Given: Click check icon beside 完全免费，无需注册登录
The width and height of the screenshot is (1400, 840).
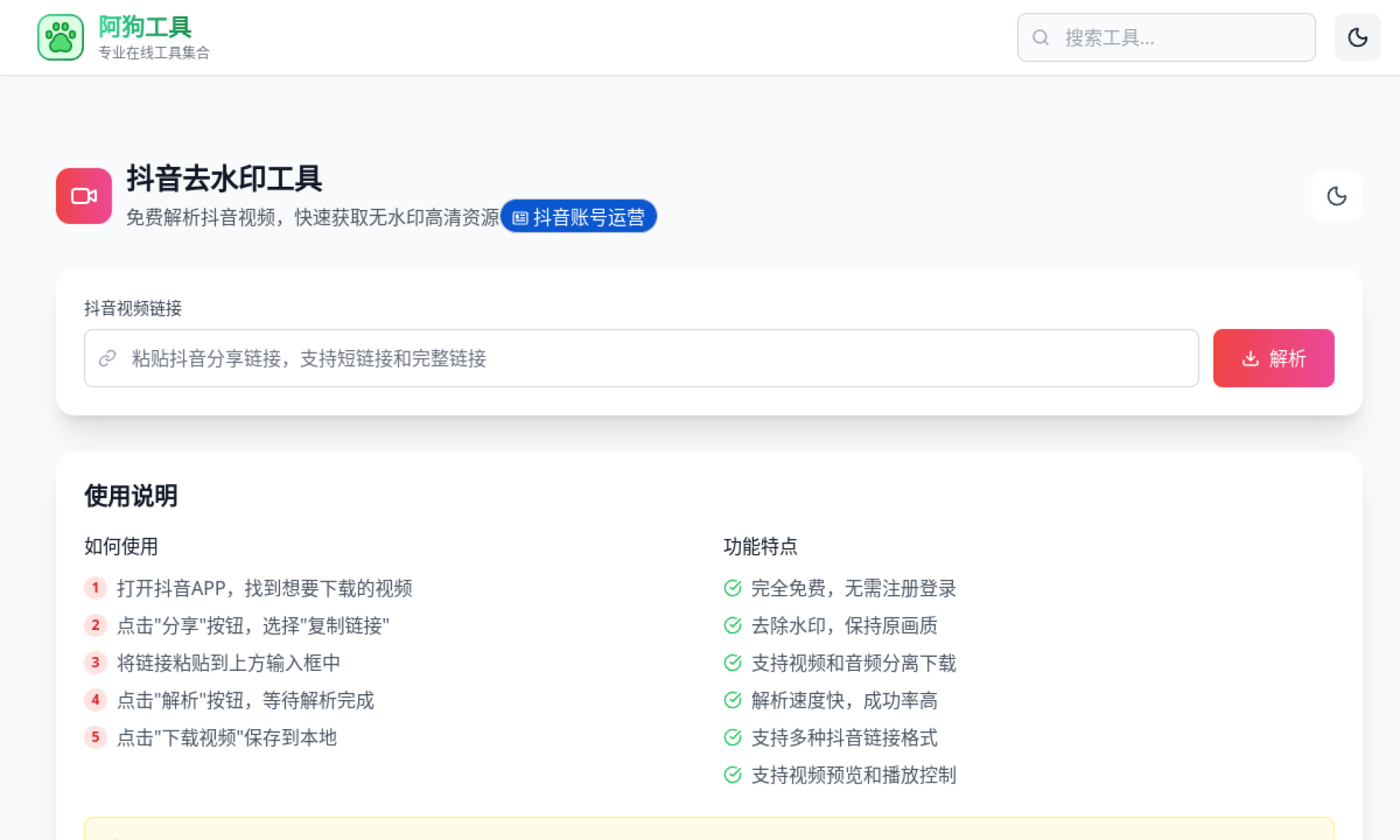Looking at the screenshot, I should (x=732, y=588).
